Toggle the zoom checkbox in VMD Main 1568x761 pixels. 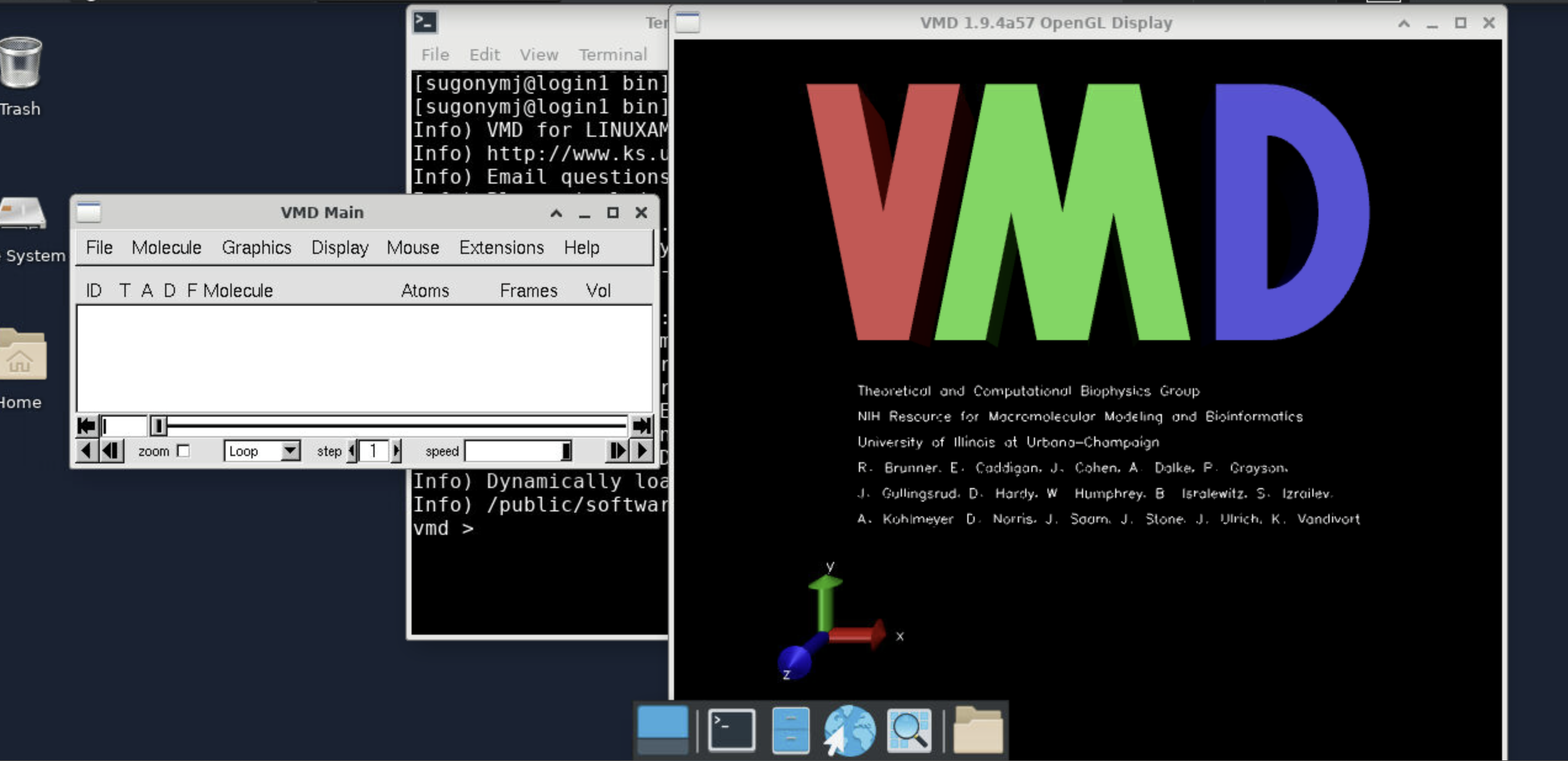click(183, 451)
